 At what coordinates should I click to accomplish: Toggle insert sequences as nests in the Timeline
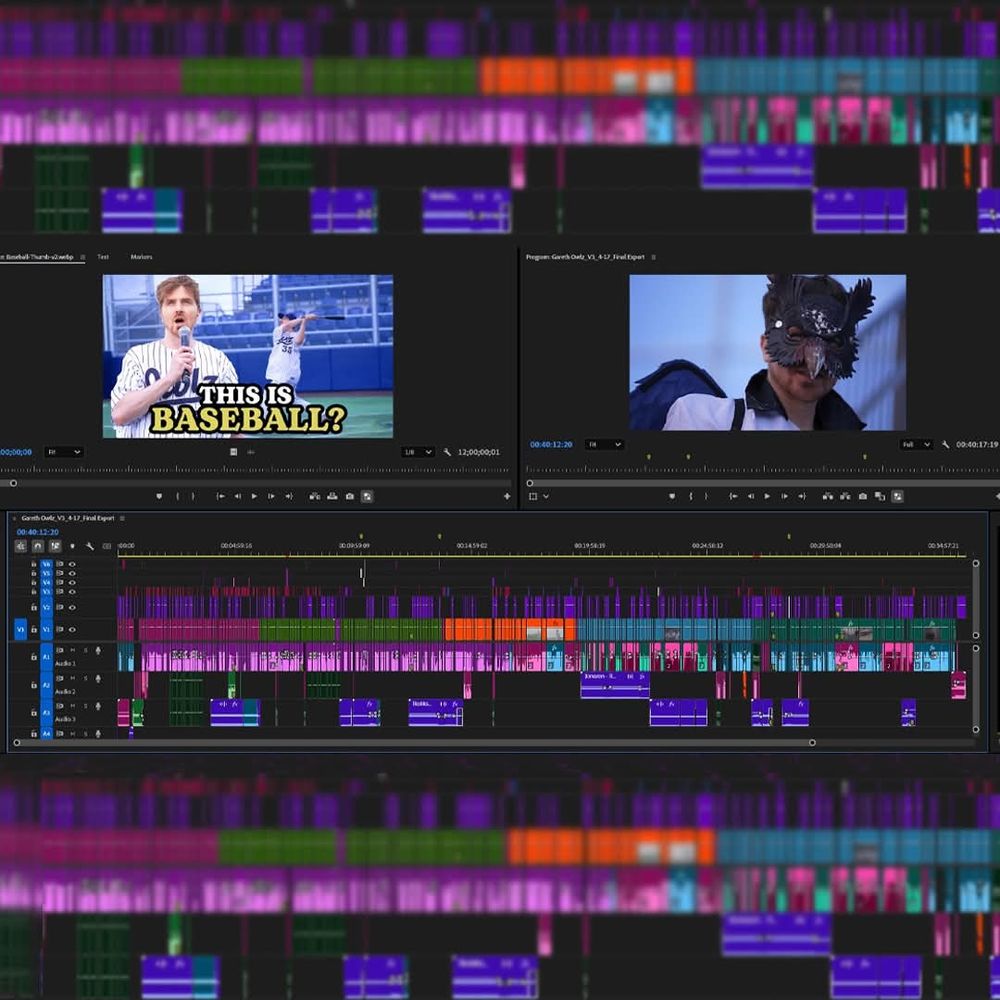click(x=21, y=546)
